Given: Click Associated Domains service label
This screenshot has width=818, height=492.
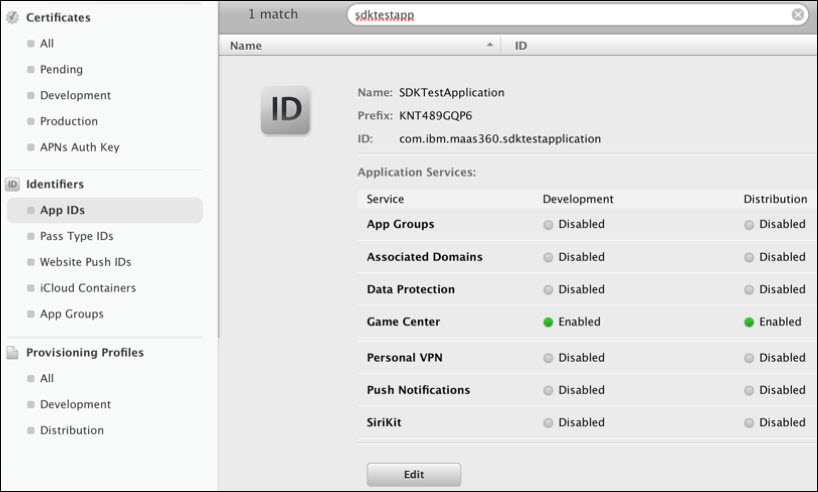Looking at the screenshot, I should [425, 257].
